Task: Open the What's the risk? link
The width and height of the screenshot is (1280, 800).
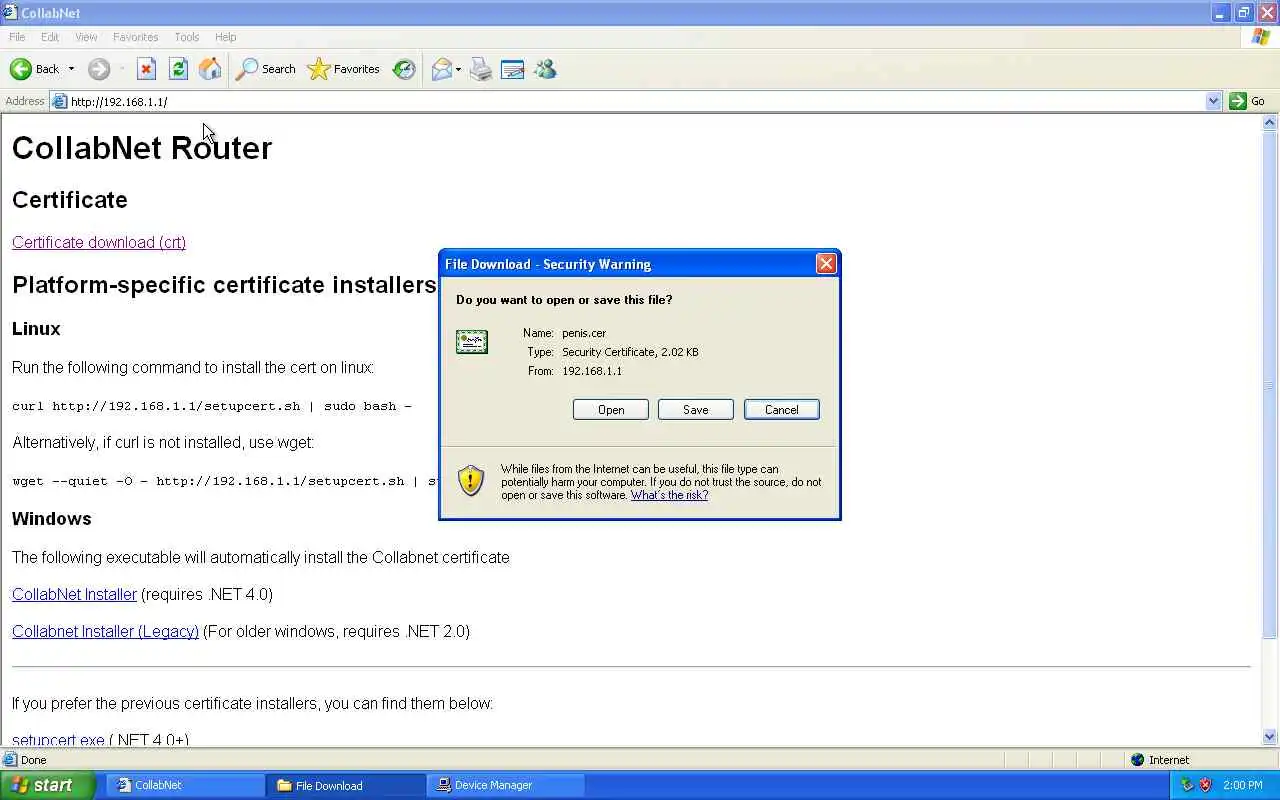Action: 669,495
